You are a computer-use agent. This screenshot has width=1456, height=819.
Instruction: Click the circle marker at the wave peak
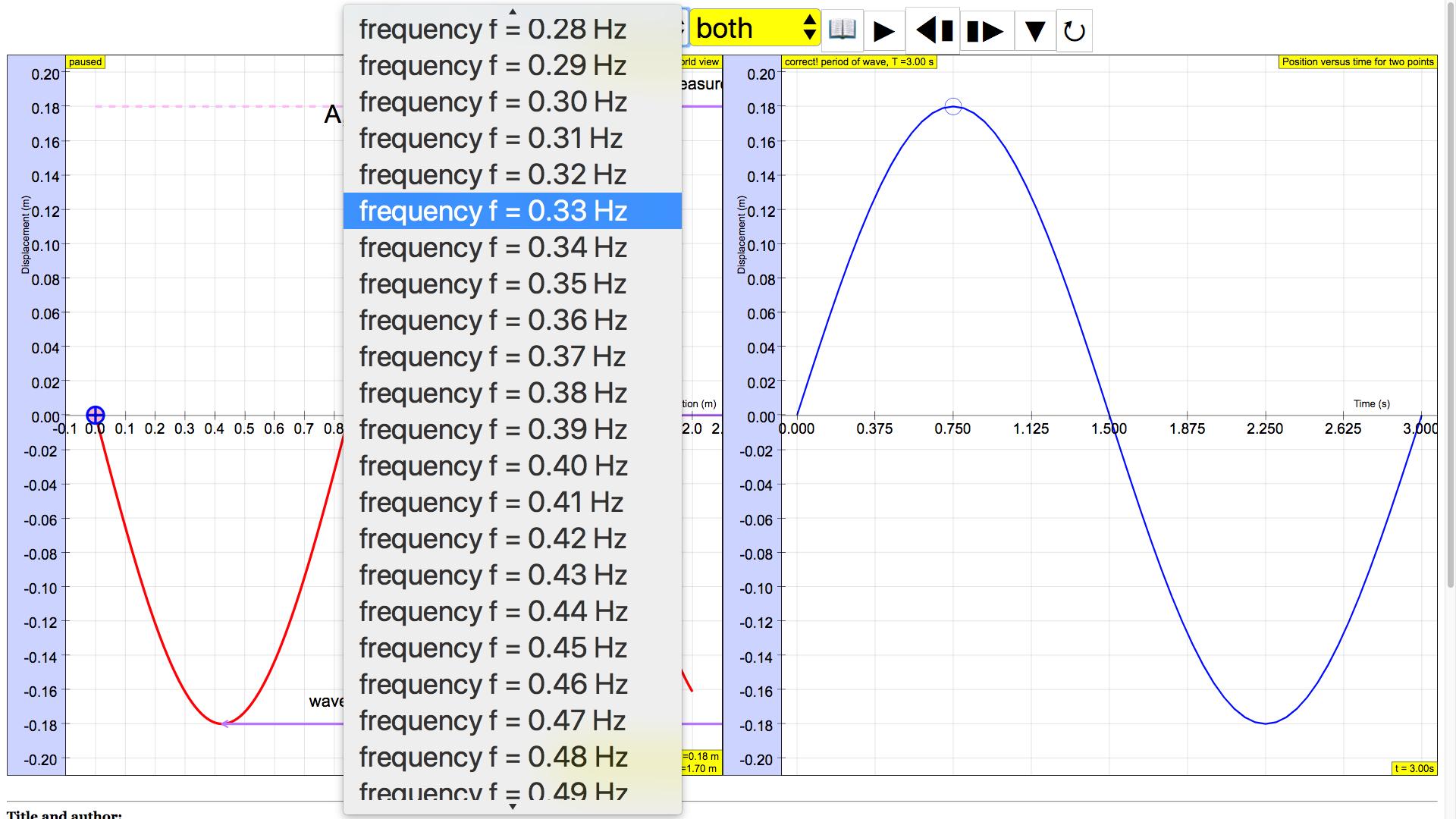point(953,107)
